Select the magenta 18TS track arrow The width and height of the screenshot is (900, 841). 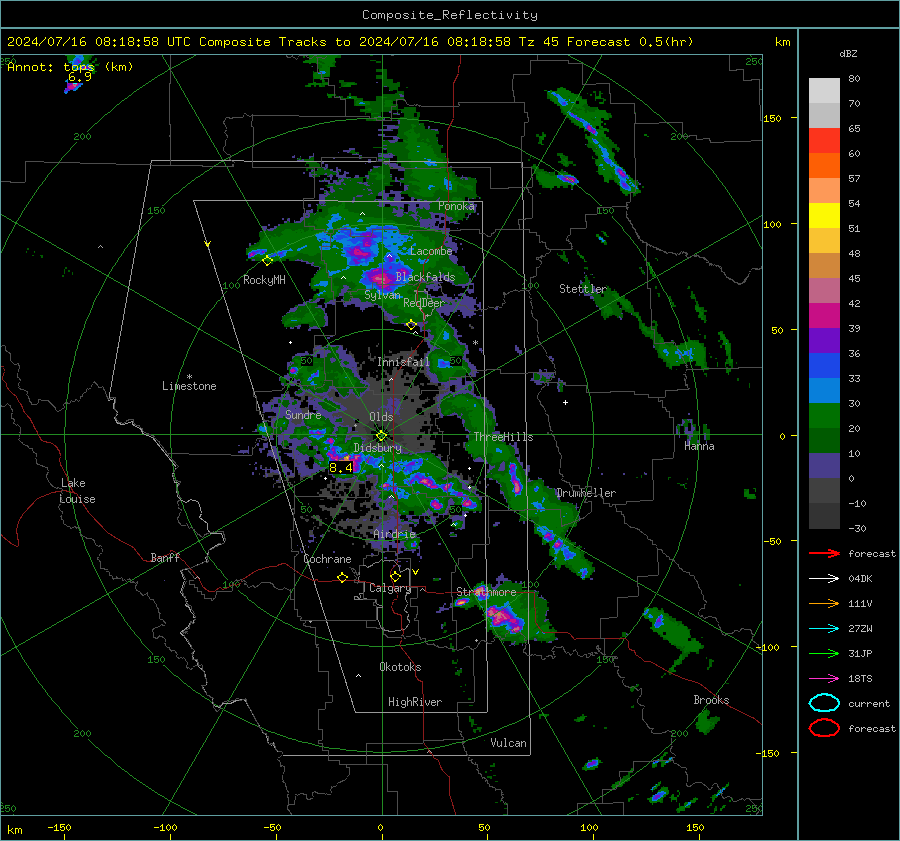[824, 679]
